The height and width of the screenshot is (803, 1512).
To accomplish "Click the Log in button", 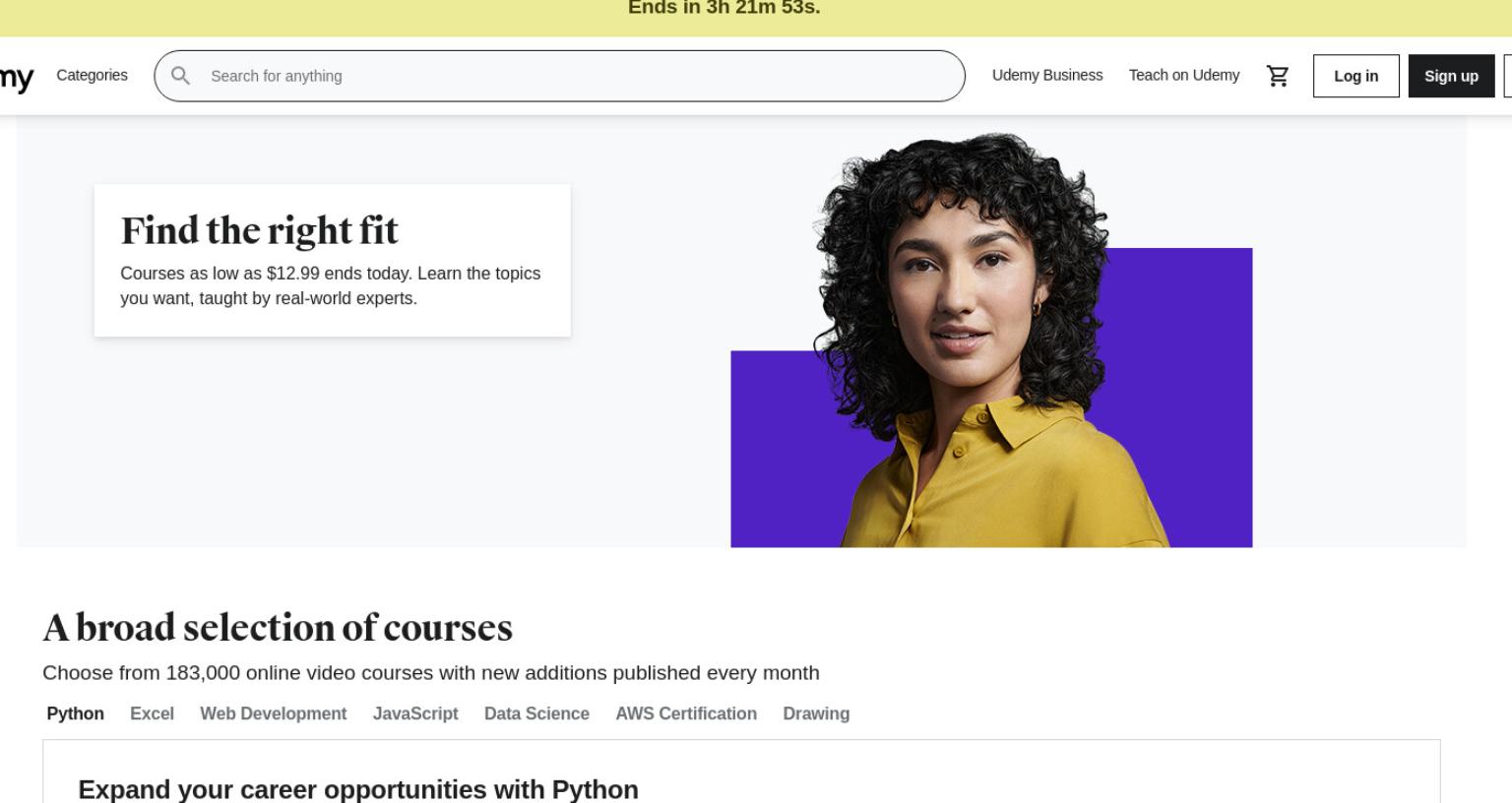I will (x=1355, y=76).
